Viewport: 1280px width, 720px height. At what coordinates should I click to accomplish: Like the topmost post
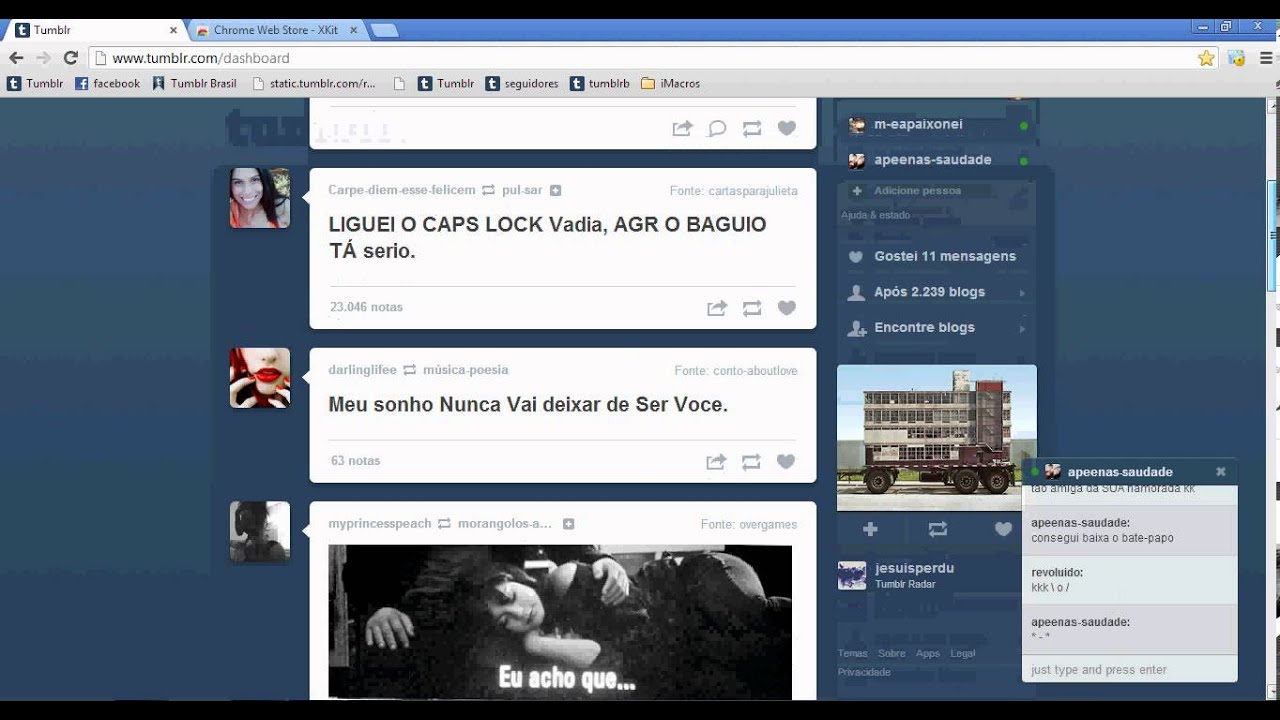(x=787, y=128)
